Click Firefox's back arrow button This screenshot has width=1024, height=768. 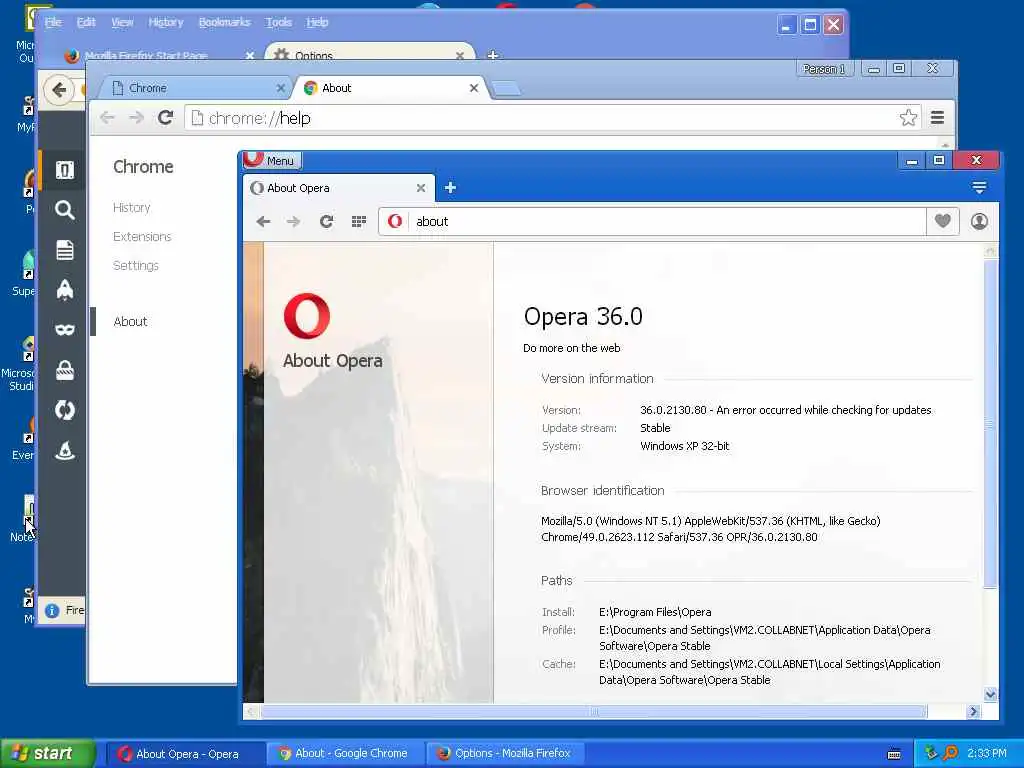click(59, 89)
